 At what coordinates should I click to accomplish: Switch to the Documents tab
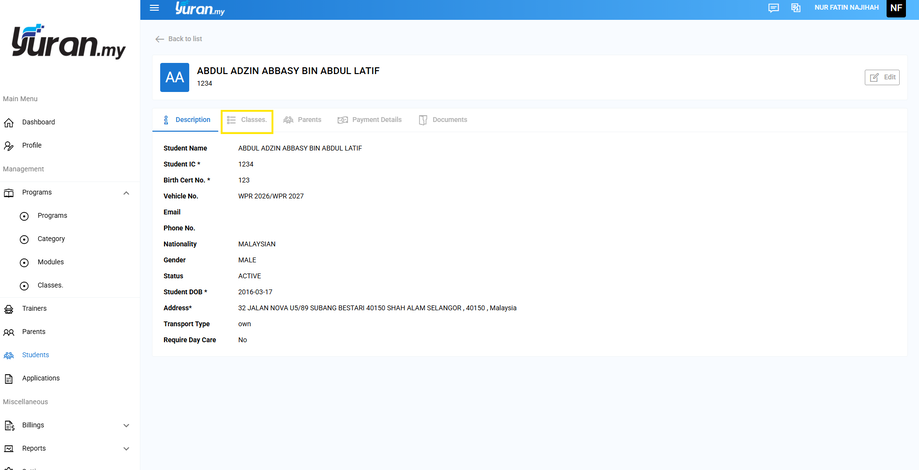443,120
